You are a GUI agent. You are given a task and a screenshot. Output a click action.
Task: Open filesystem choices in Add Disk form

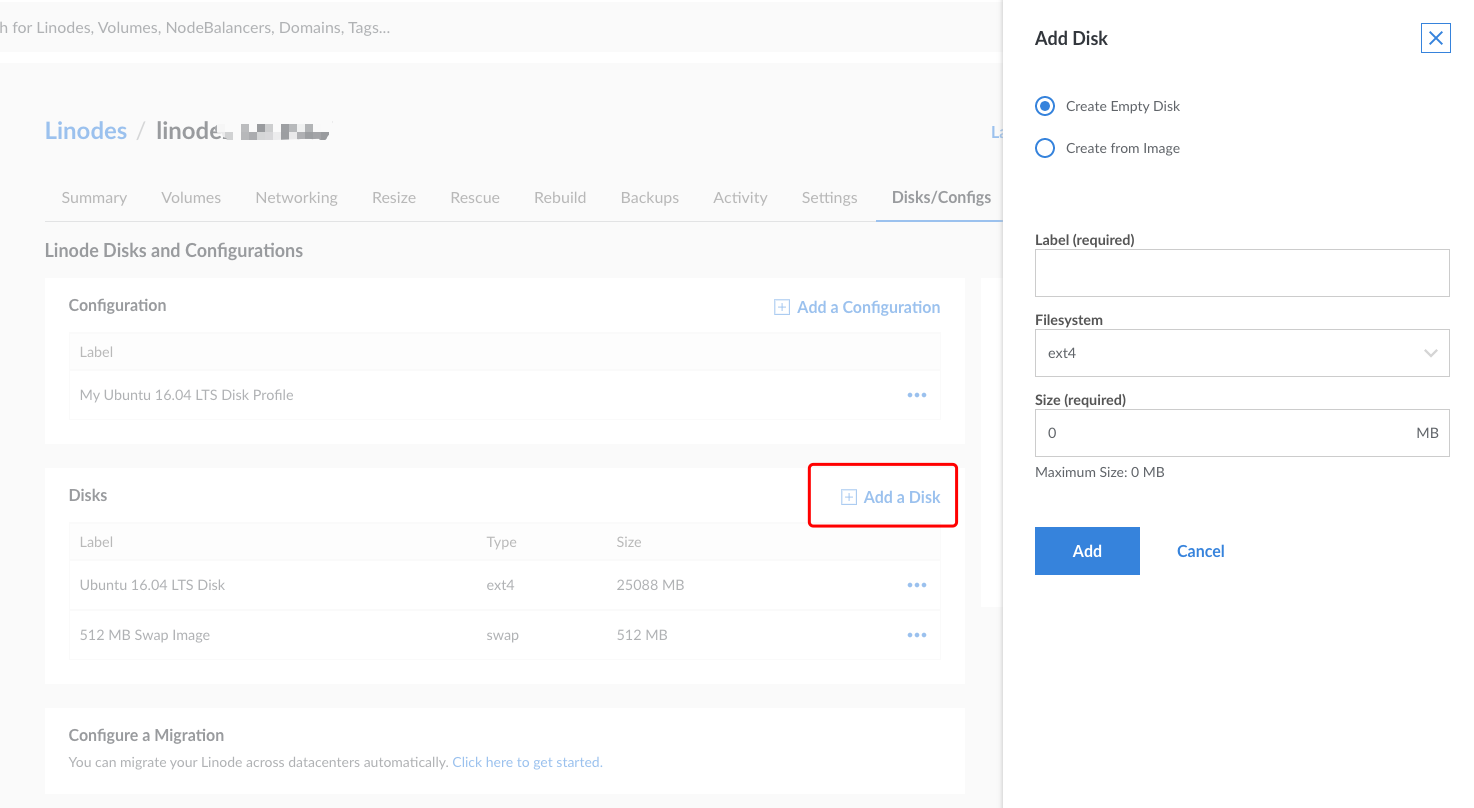coord(1242,353)
